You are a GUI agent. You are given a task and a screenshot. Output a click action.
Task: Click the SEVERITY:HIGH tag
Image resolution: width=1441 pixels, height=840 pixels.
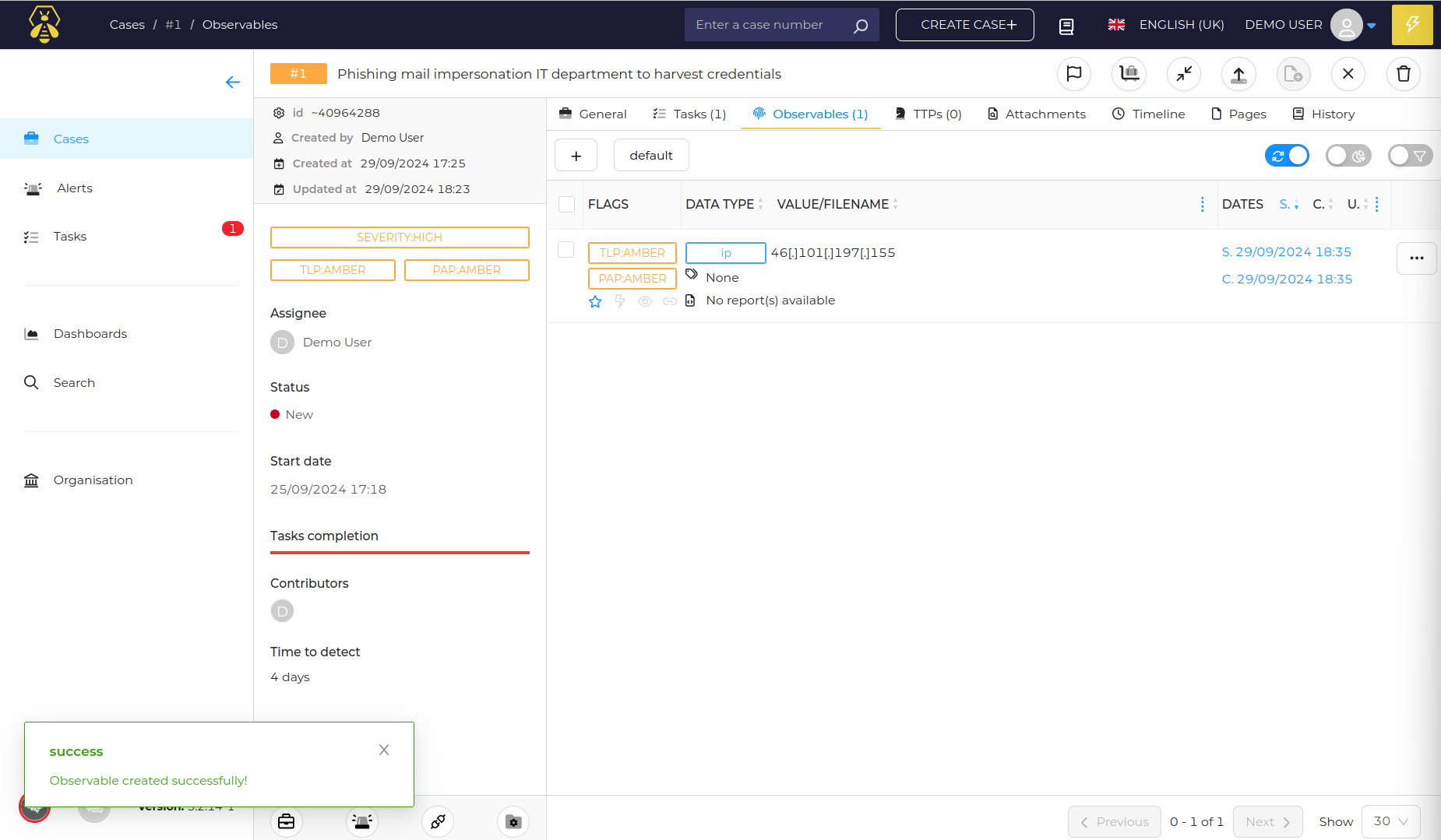pyautogui.click(x=400, y=237)
